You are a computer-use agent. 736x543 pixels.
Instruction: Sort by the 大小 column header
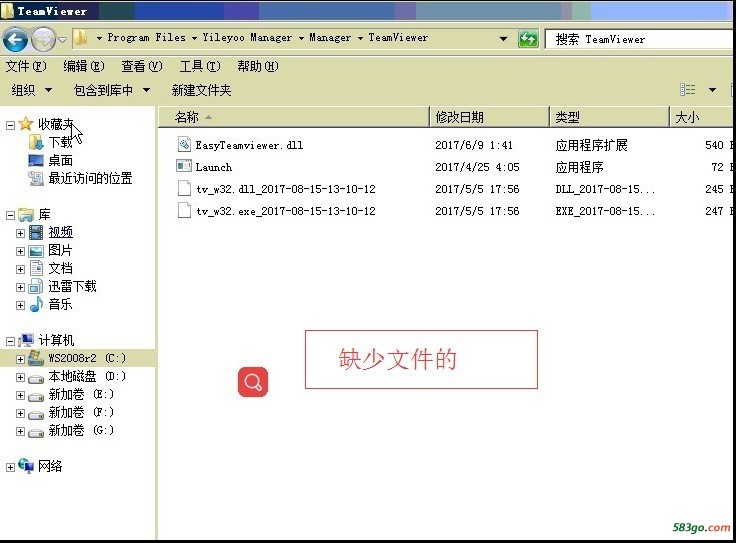coord(701,117)
